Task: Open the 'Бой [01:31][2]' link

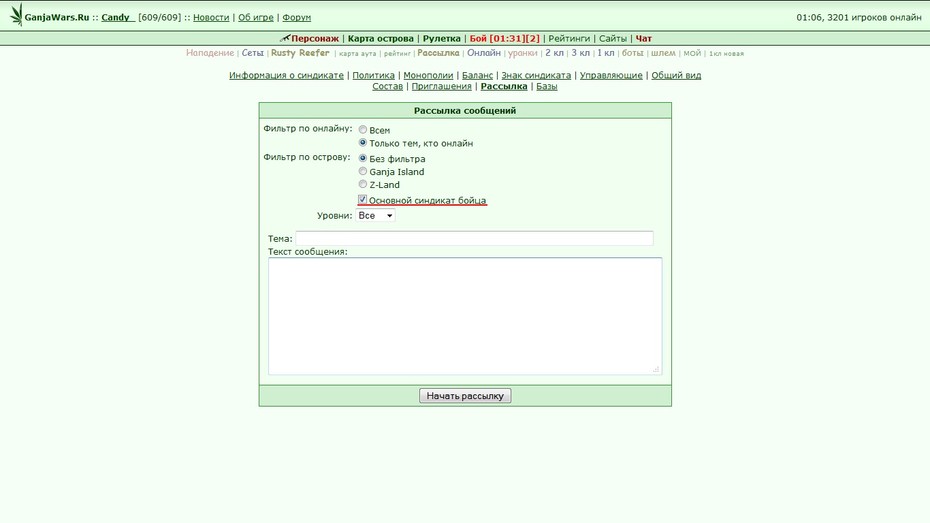Action: point(505,39)
